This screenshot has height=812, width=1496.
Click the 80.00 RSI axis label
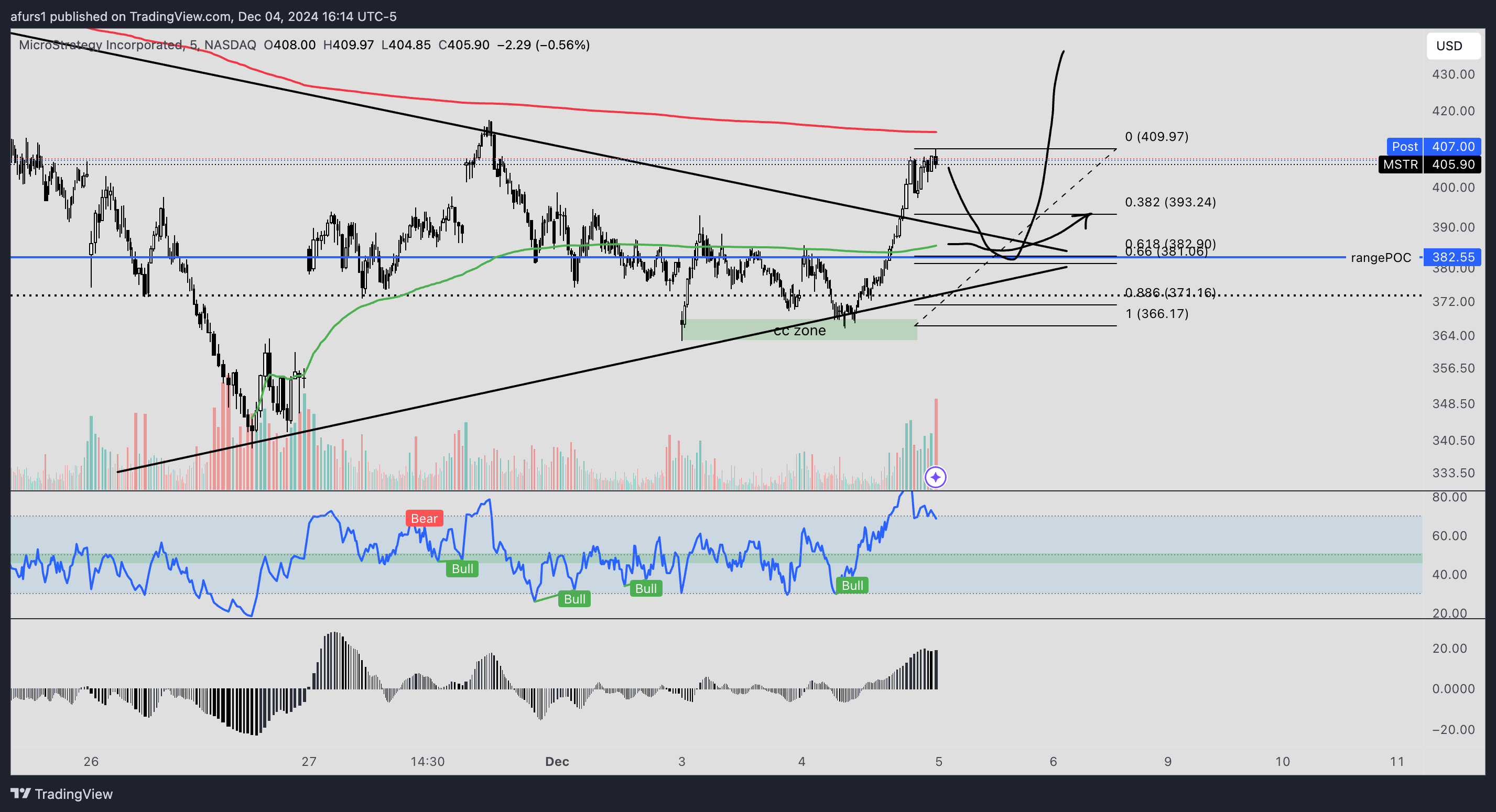1449,497
